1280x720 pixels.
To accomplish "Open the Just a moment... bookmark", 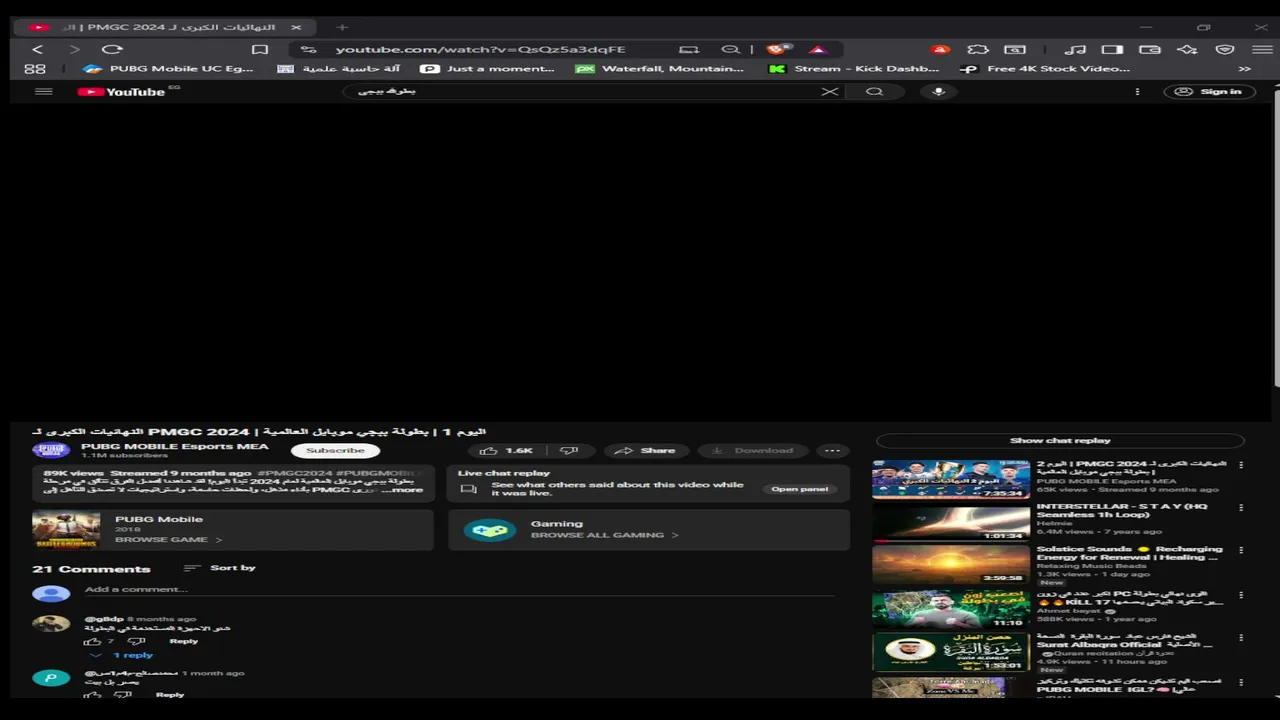I will 488,69.
